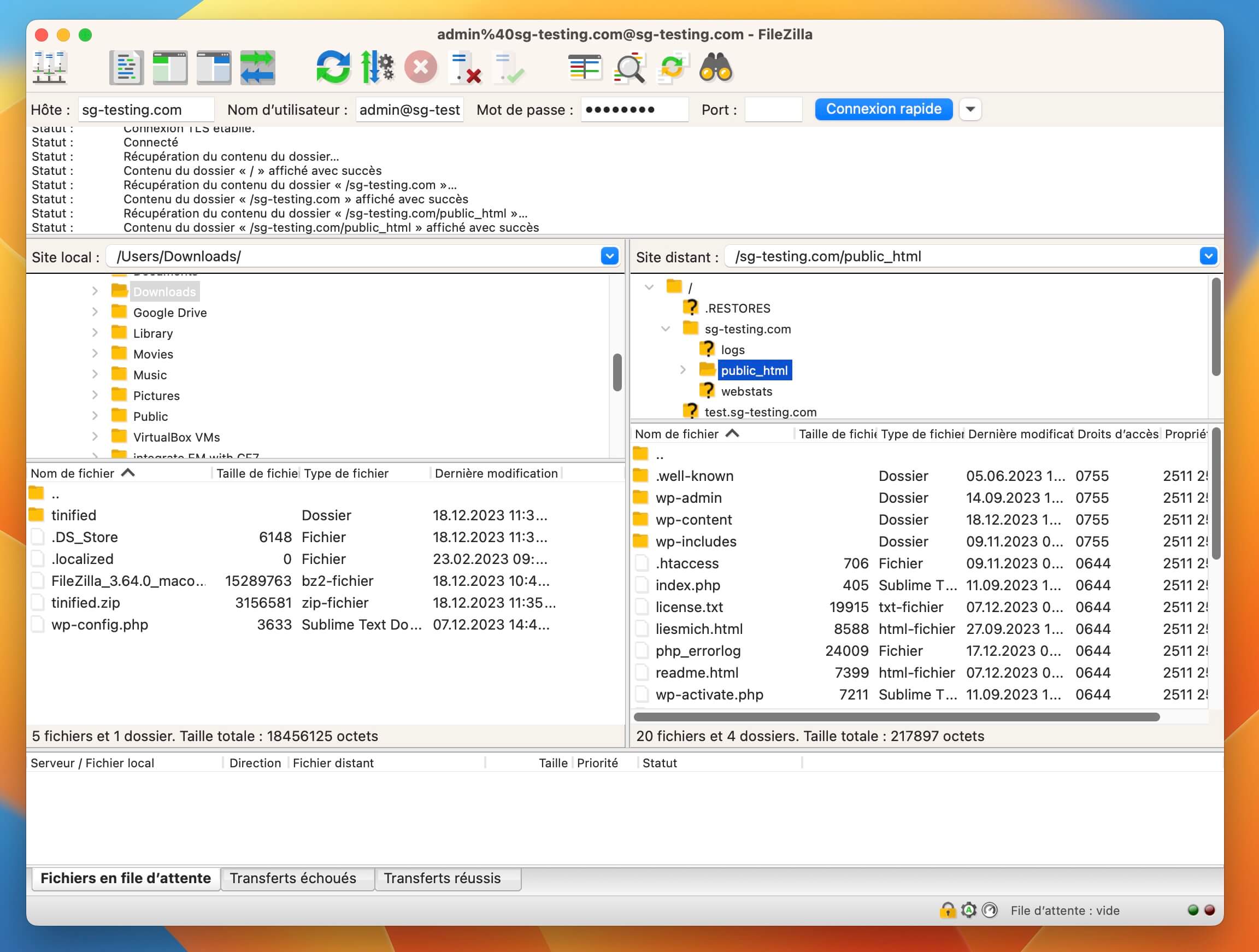Click the remote file list horizontal scrollbar
The image size is (1259, 952).
pyautogui.click(x=897, y=717)
